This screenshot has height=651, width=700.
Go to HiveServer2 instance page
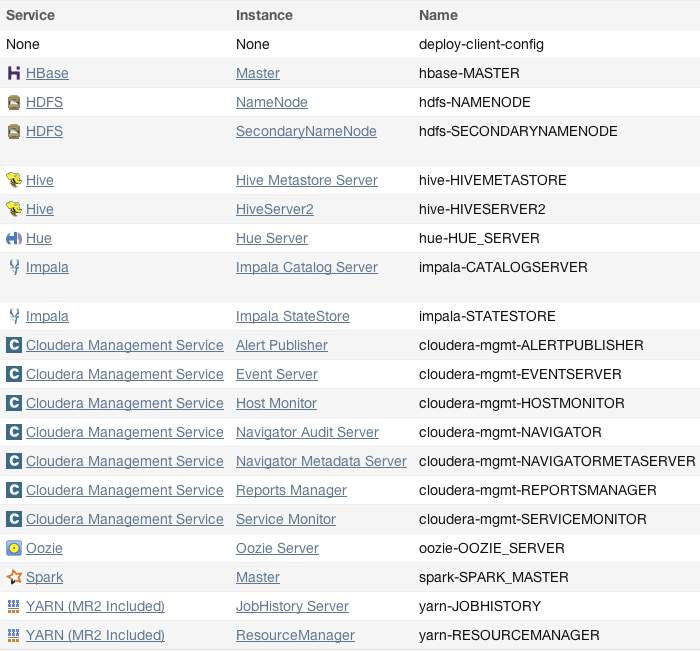(x=274, y=209)
